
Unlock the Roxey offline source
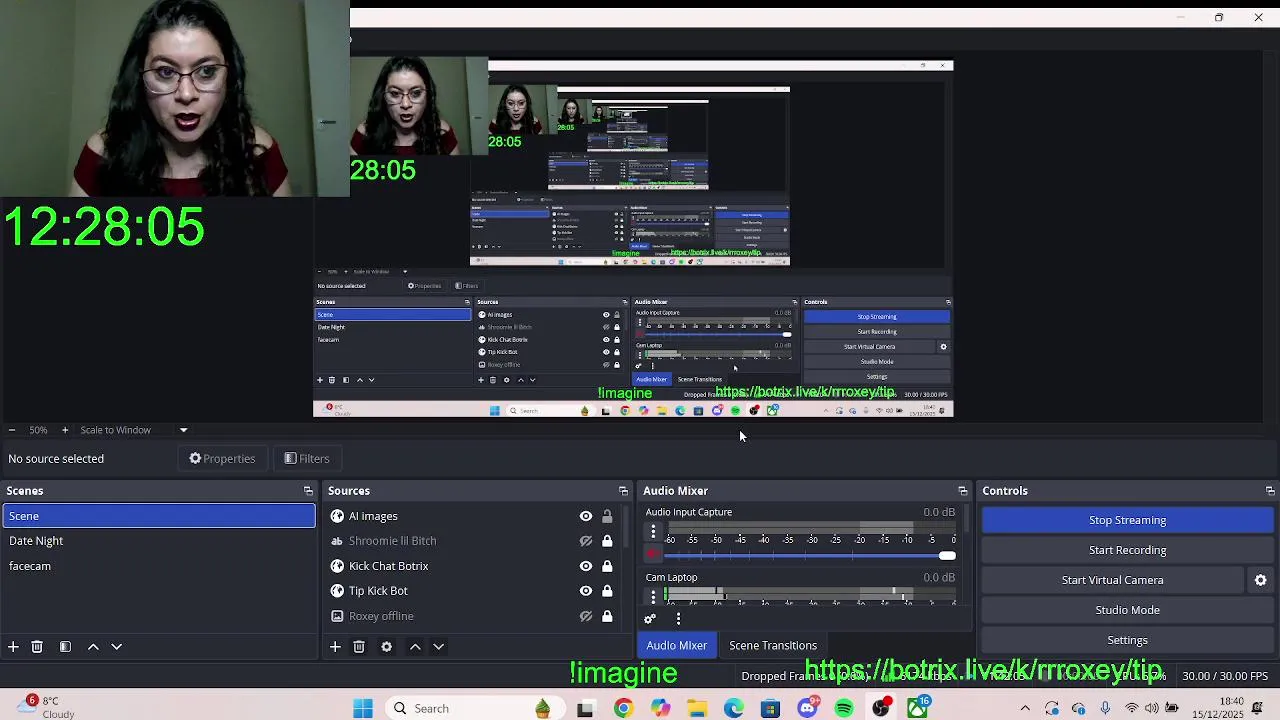click(x=607, y=616)
